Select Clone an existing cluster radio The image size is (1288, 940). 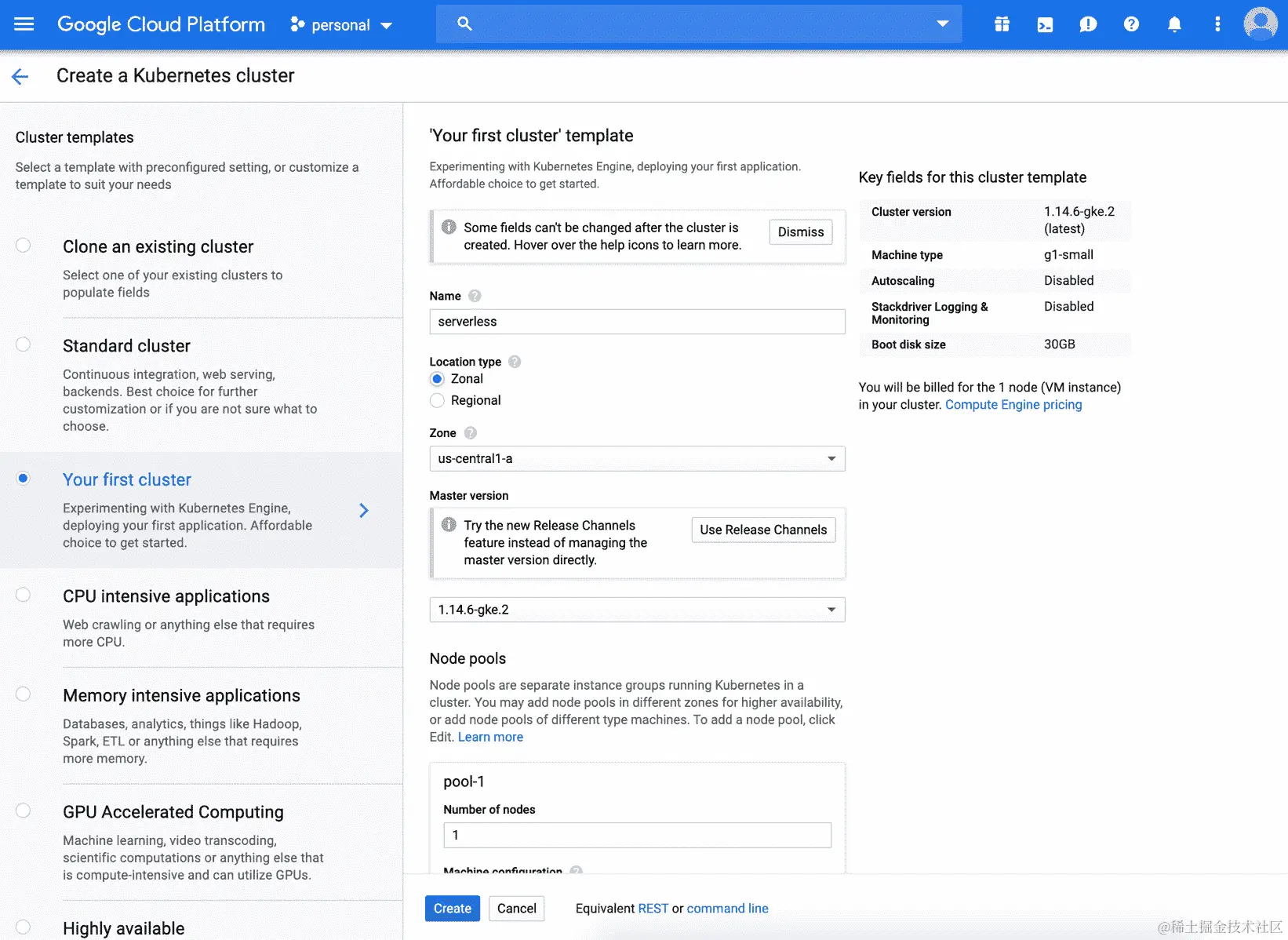[x=24, y=246]
